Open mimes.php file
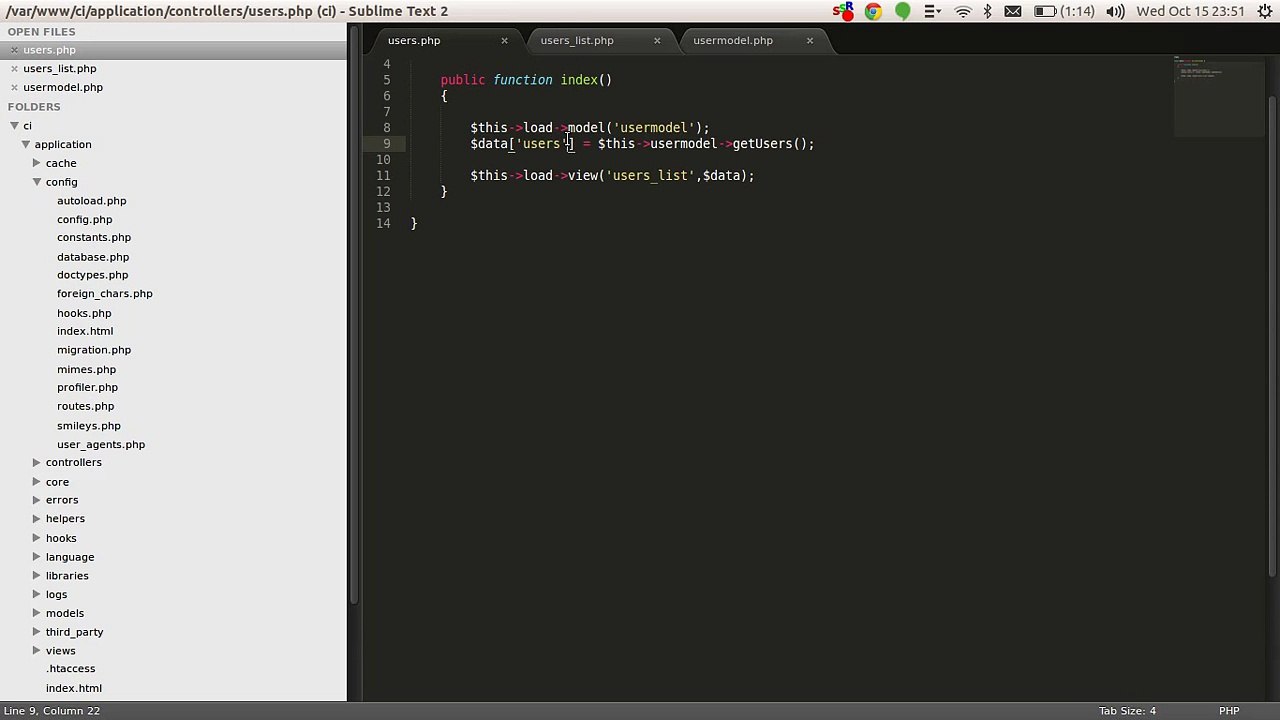Screen dimensions: 1280x720 (x=86, y=369)
